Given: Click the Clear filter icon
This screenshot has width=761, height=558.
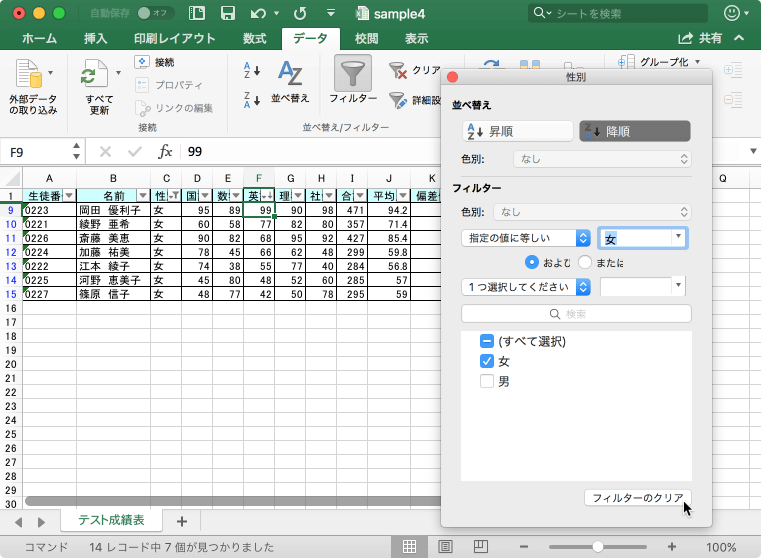Looking at the screenshot, I should 397,70.
